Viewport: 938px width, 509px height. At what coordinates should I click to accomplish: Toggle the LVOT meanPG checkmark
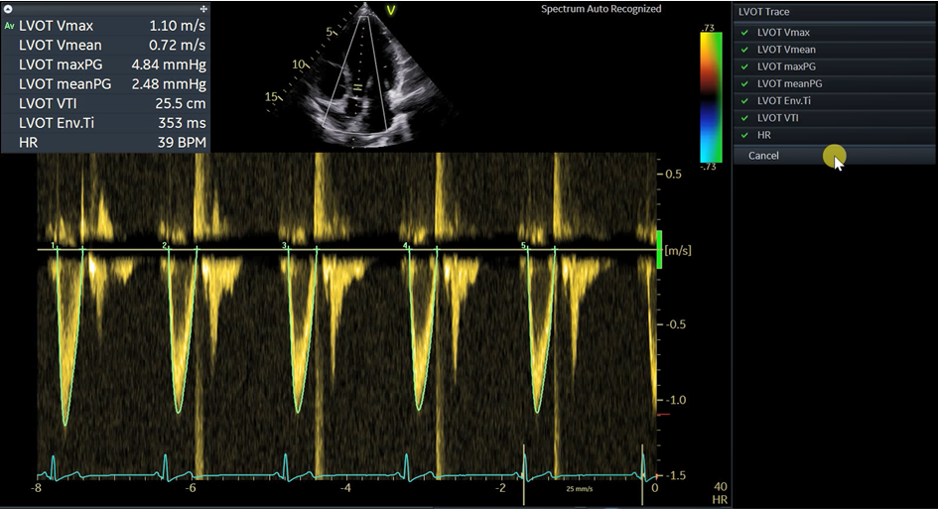(x=744, y=83)
